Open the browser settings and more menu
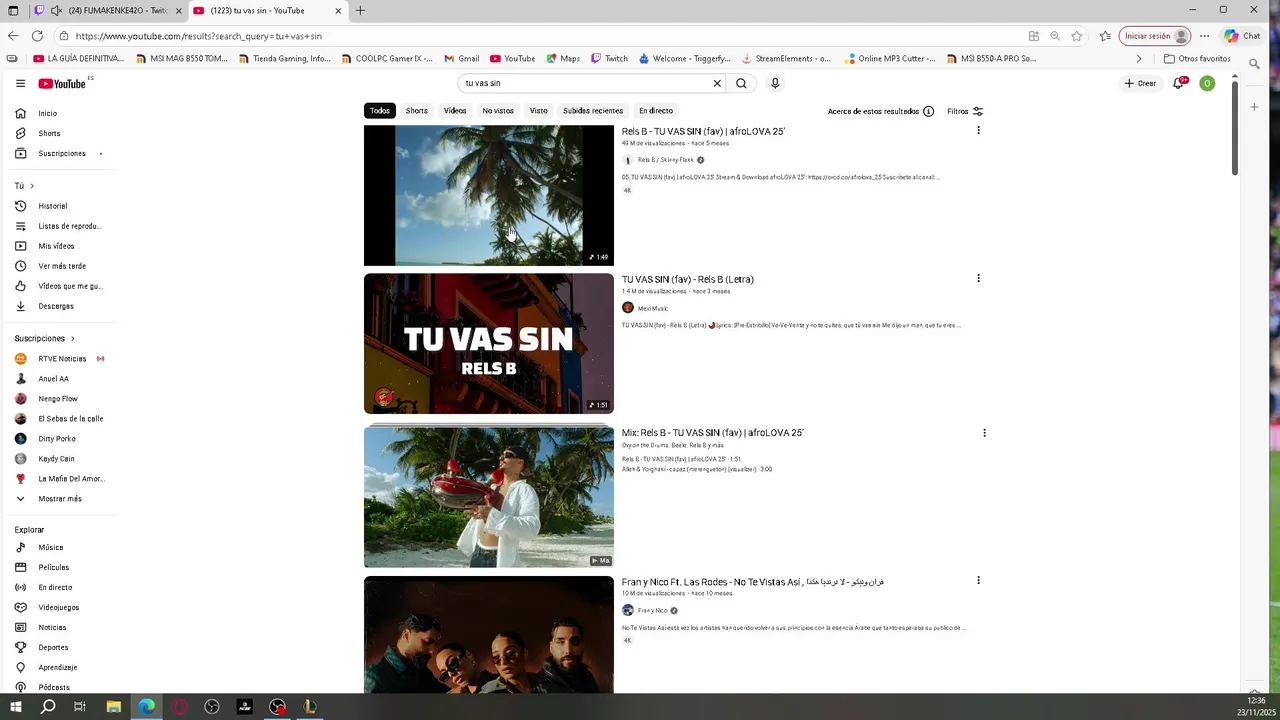Screen dimensions: 1280x720 click(1204, 36)
